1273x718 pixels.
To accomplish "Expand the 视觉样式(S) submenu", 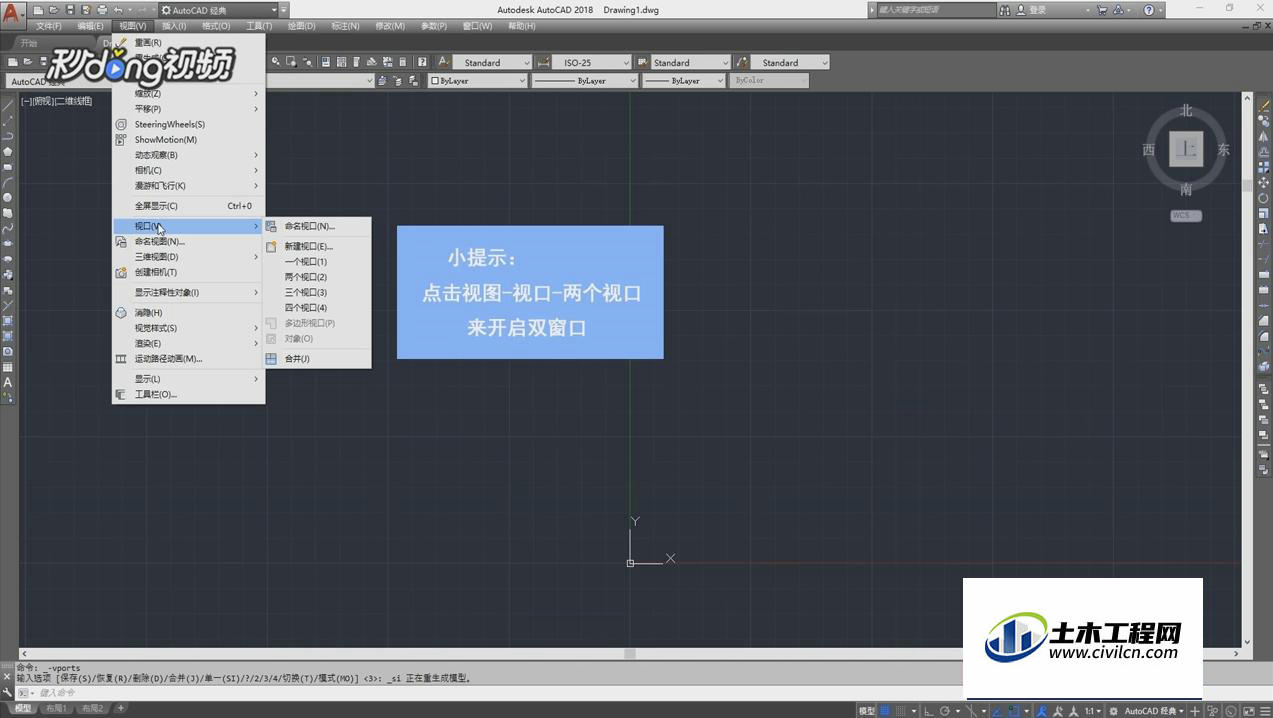I will [x=188, y=328].
